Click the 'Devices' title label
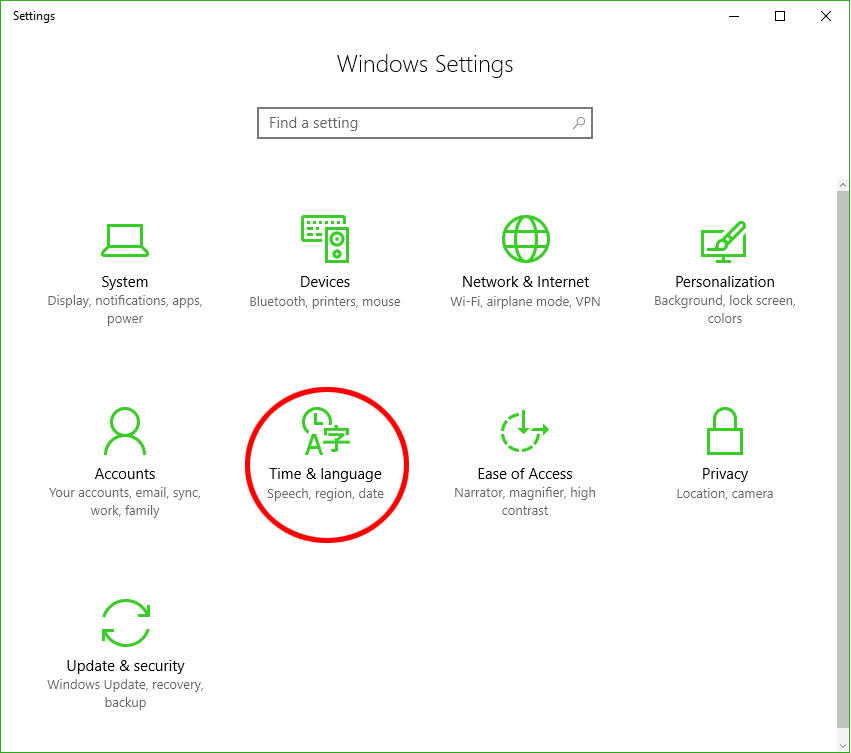This screenshot has width=851, height=753. [325, 282]
